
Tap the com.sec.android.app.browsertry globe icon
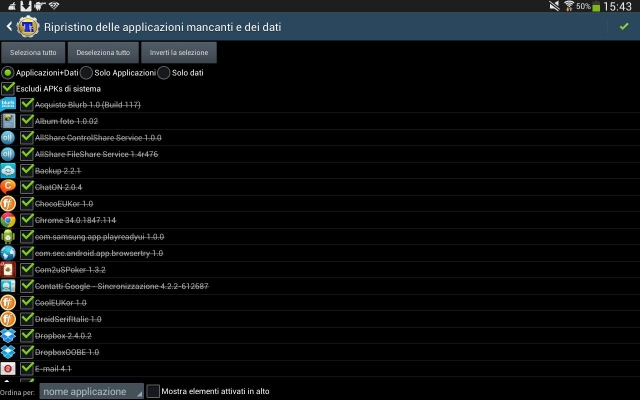(8, 253)
